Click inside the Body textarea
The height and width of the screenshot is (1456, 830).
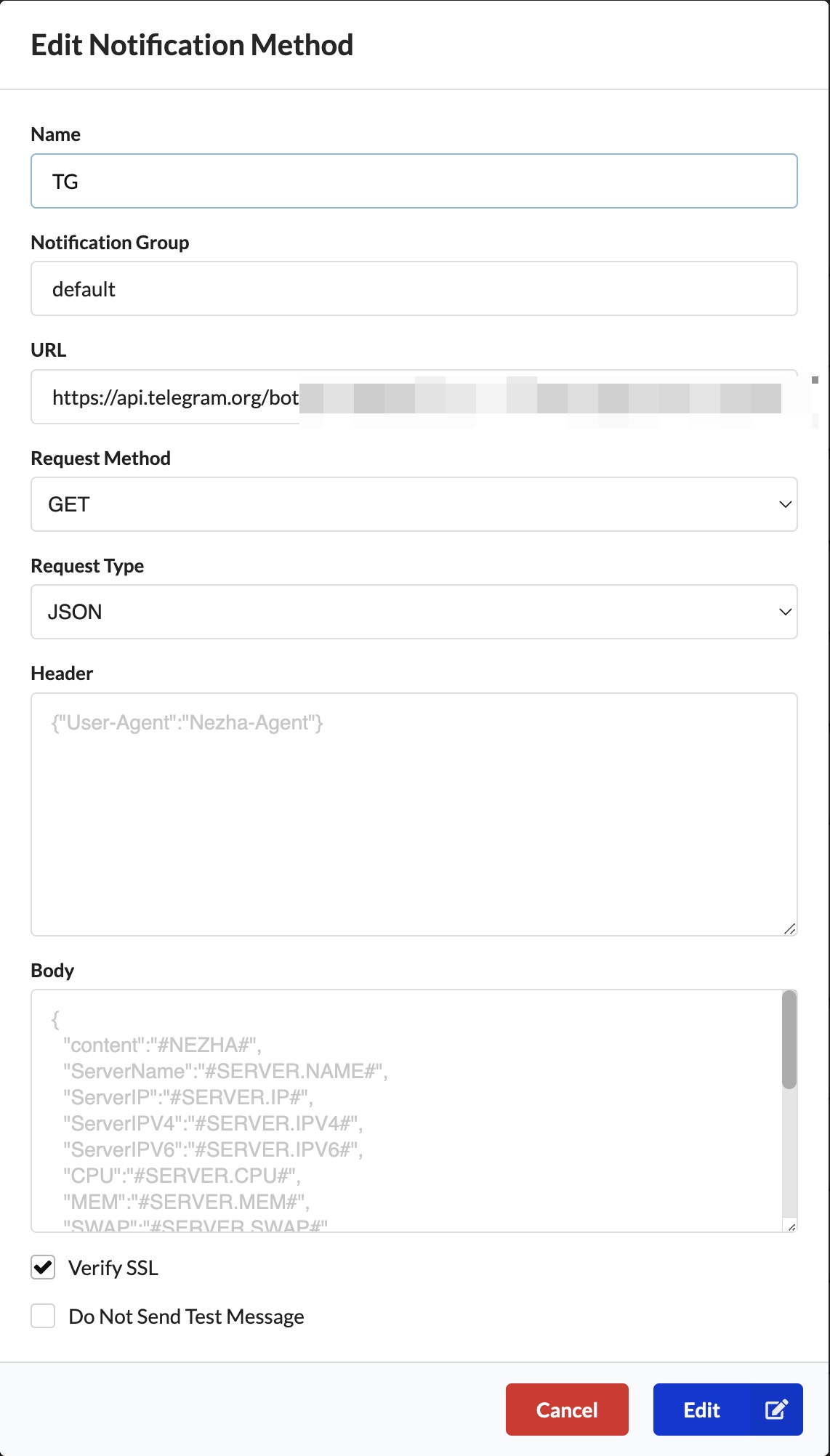[x=406, y=1110]
